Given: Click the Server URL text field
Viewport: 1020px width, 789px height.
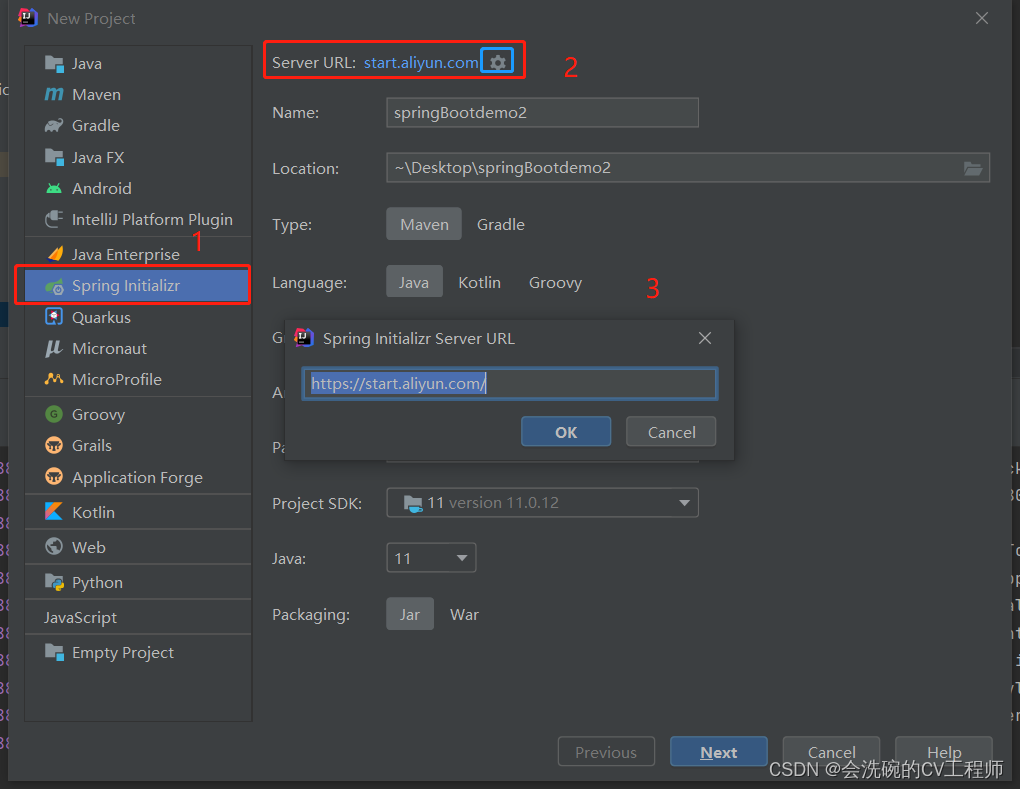Looking at the screenshot, I should pyautogui.click(x=510, y=383).
